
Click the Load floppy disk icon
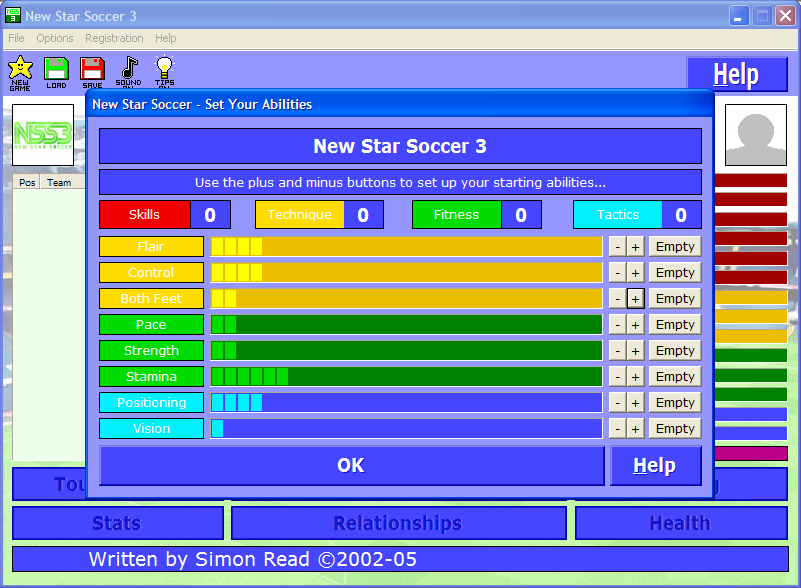(56, 72)
